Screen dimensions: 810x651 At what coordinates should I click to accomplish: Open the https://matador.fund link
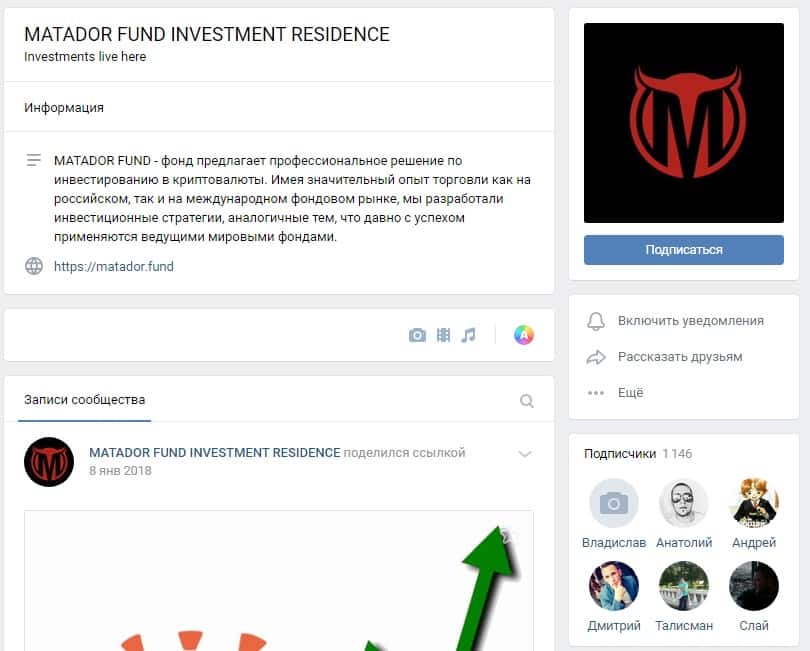[114, 267]
